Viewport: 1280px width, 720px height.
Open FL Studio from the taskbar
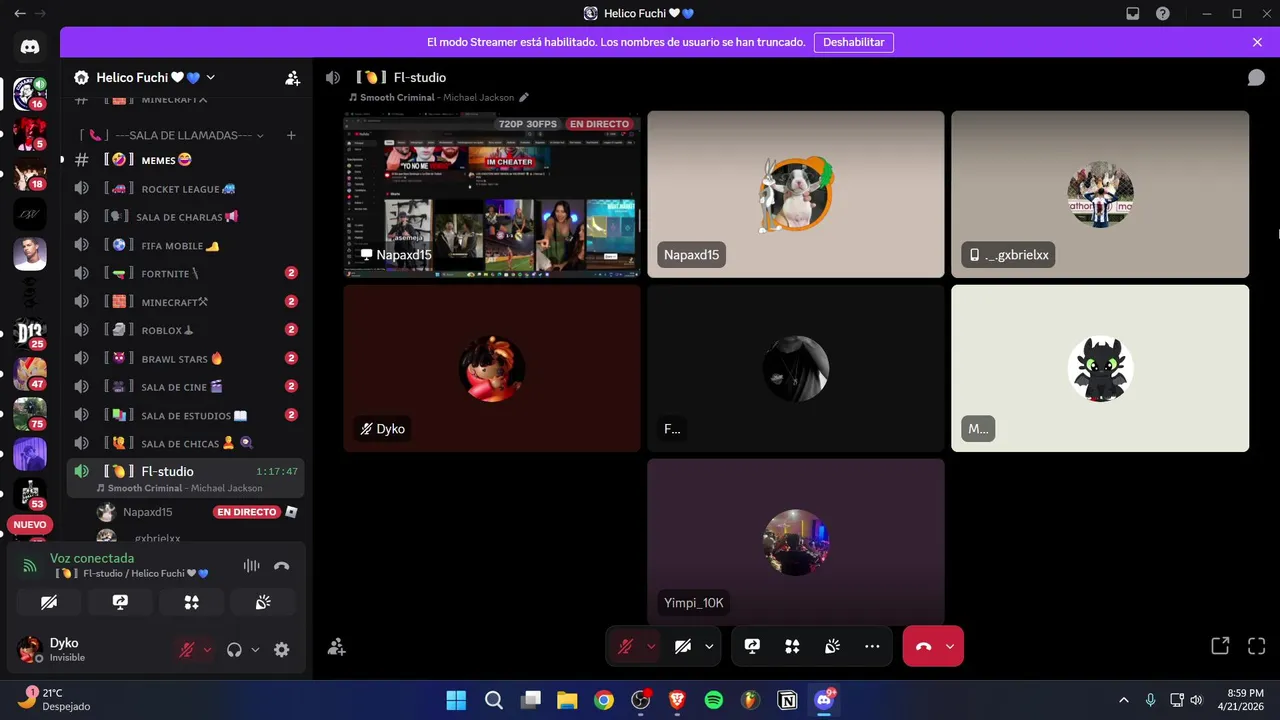coord(751,700)
